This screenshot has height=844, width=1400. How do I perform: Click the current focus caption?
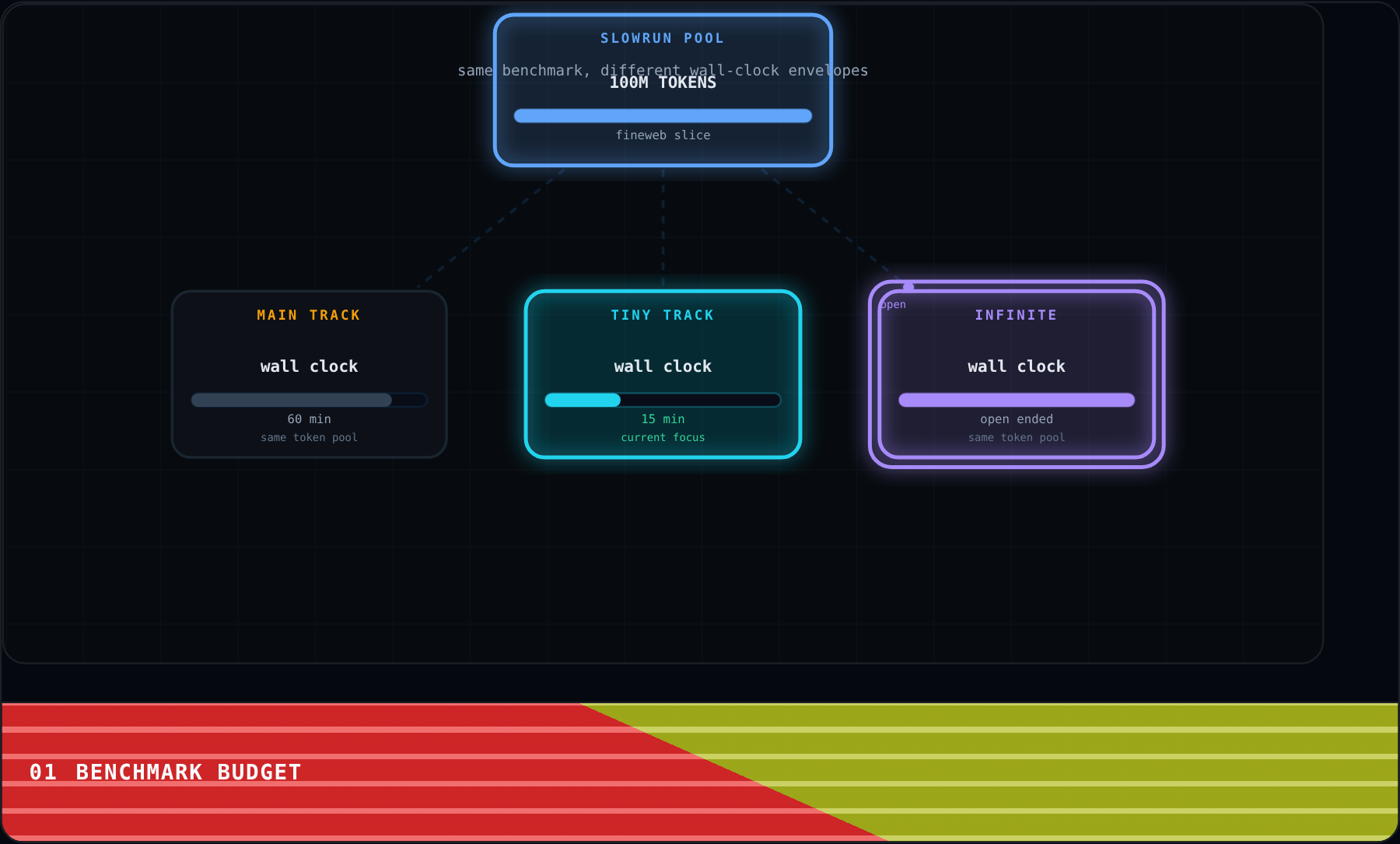[663, 438]
